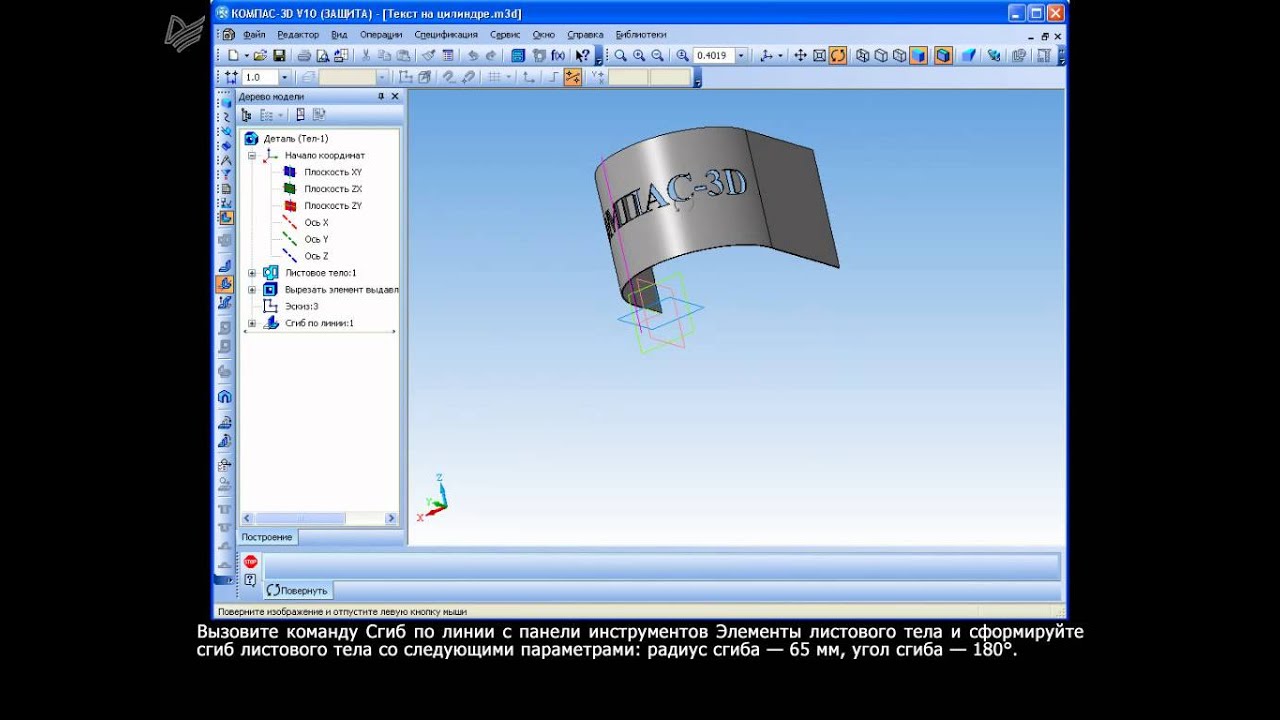1280x720 pixels.
Task: Open the Справка menu
Action: point(585,34)
